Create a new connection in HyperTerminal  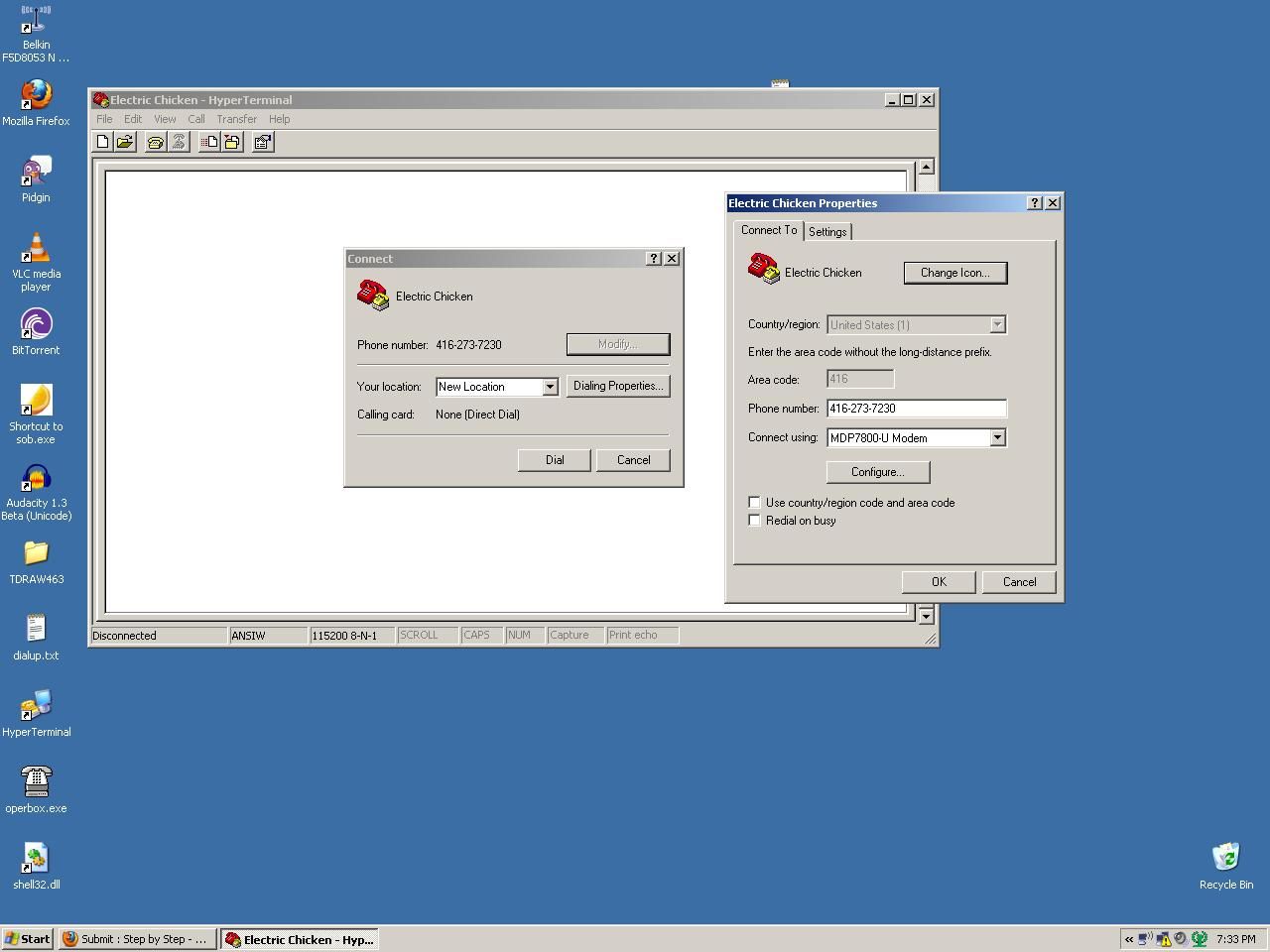[x=103, y=142]
